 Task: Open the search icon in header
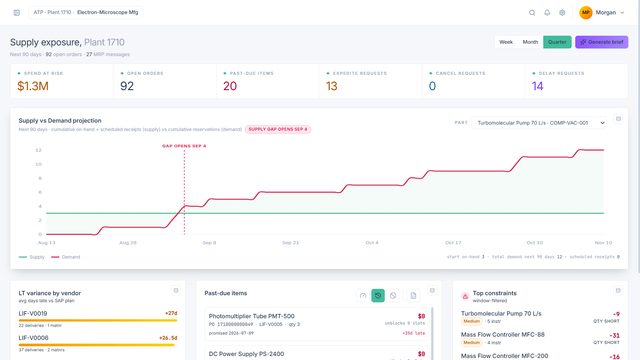click(x=532, y=13)
